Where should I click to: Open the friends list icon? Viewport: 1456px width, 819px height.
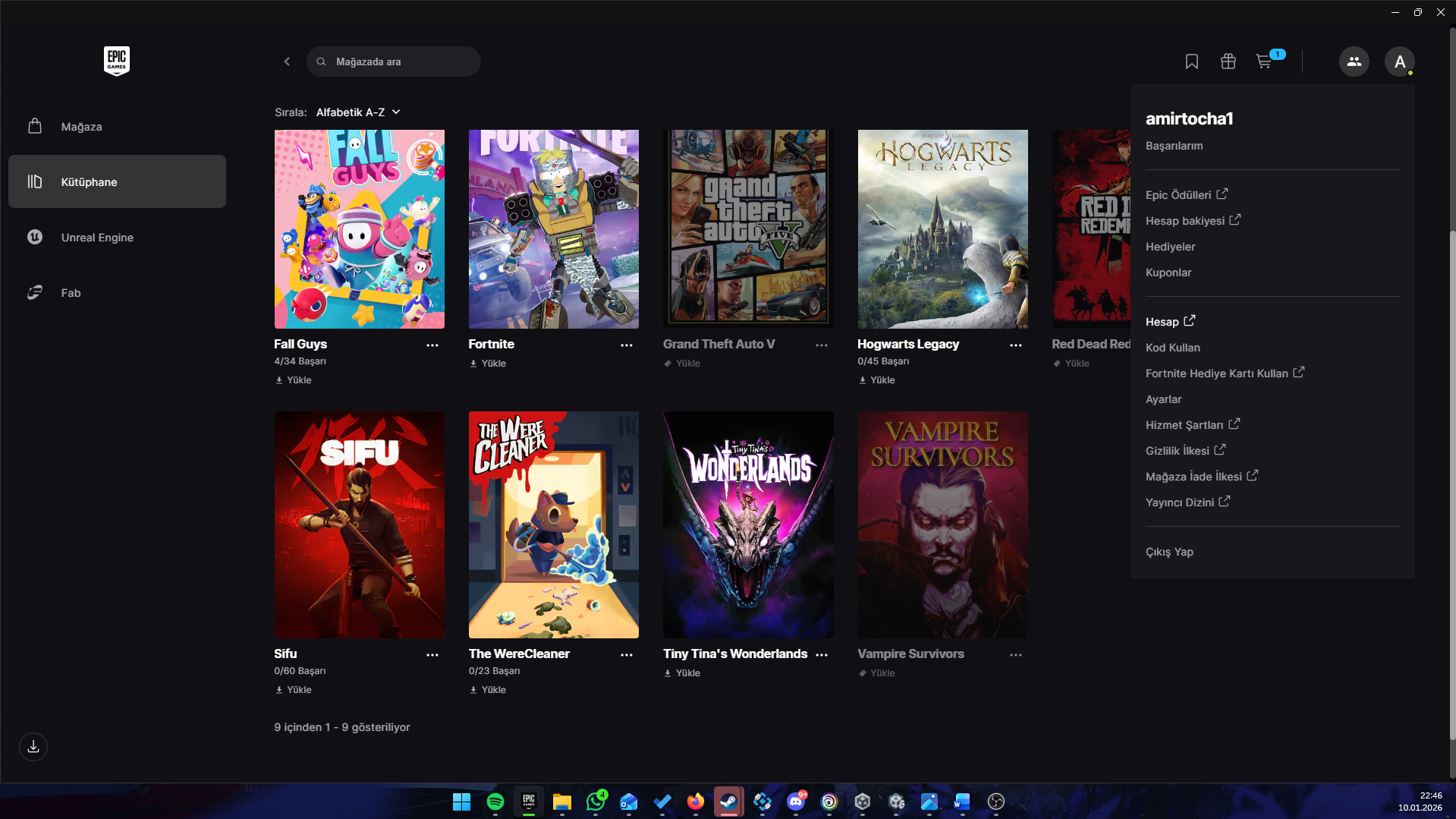[x=1354, y=61]
